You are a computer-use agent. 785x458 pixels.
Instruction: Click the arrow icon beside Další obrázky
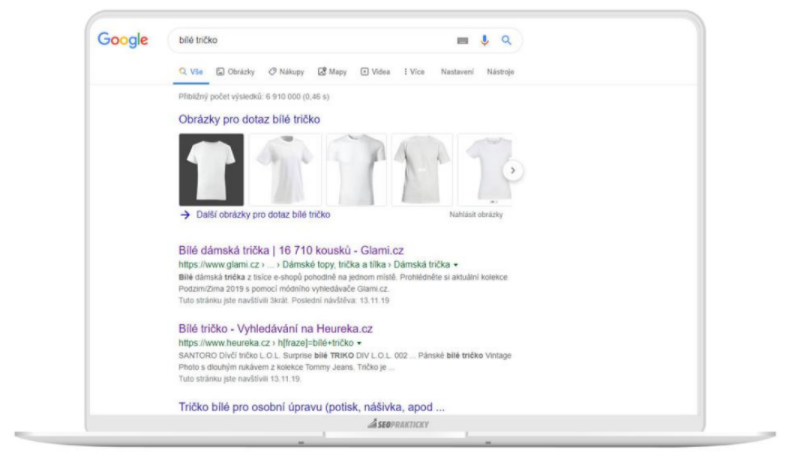point(185,215)
